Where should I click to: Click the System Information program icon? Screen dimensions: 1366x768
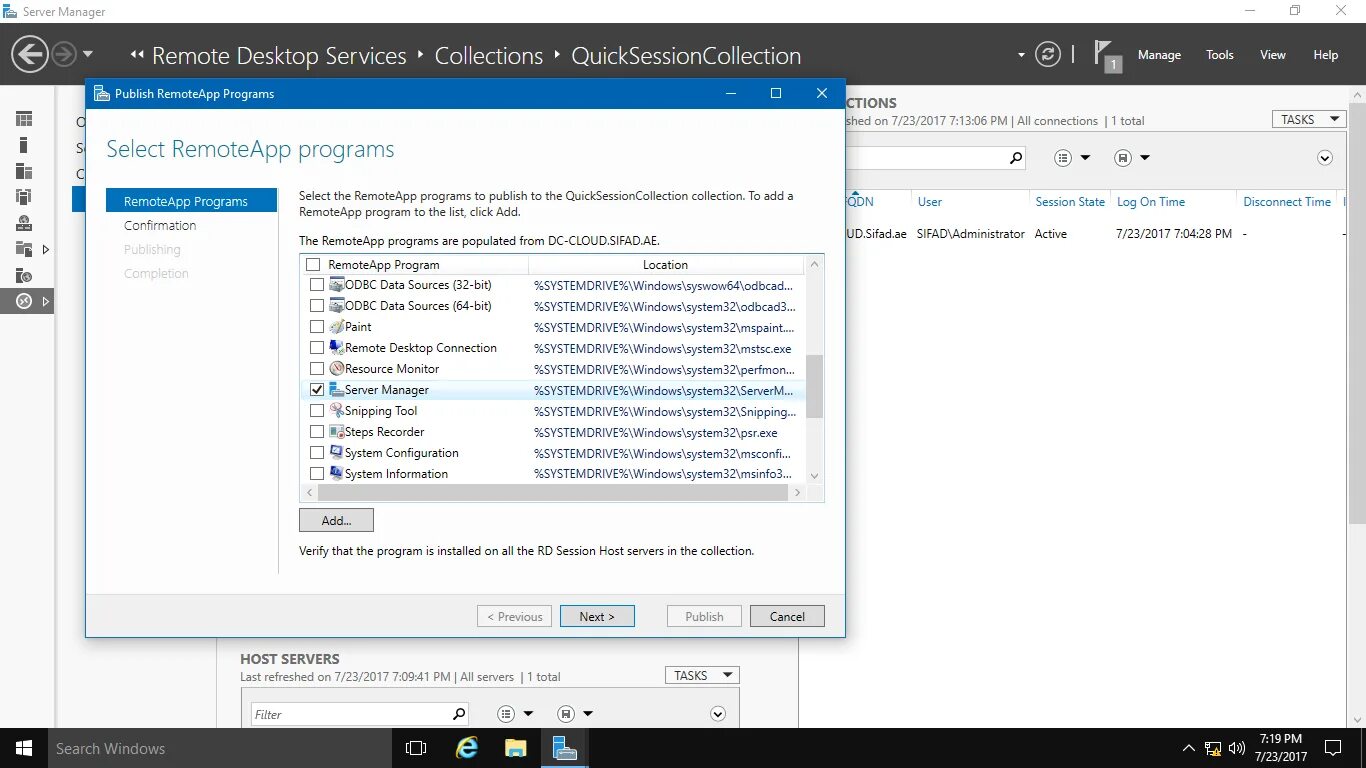tap(337, 474)
